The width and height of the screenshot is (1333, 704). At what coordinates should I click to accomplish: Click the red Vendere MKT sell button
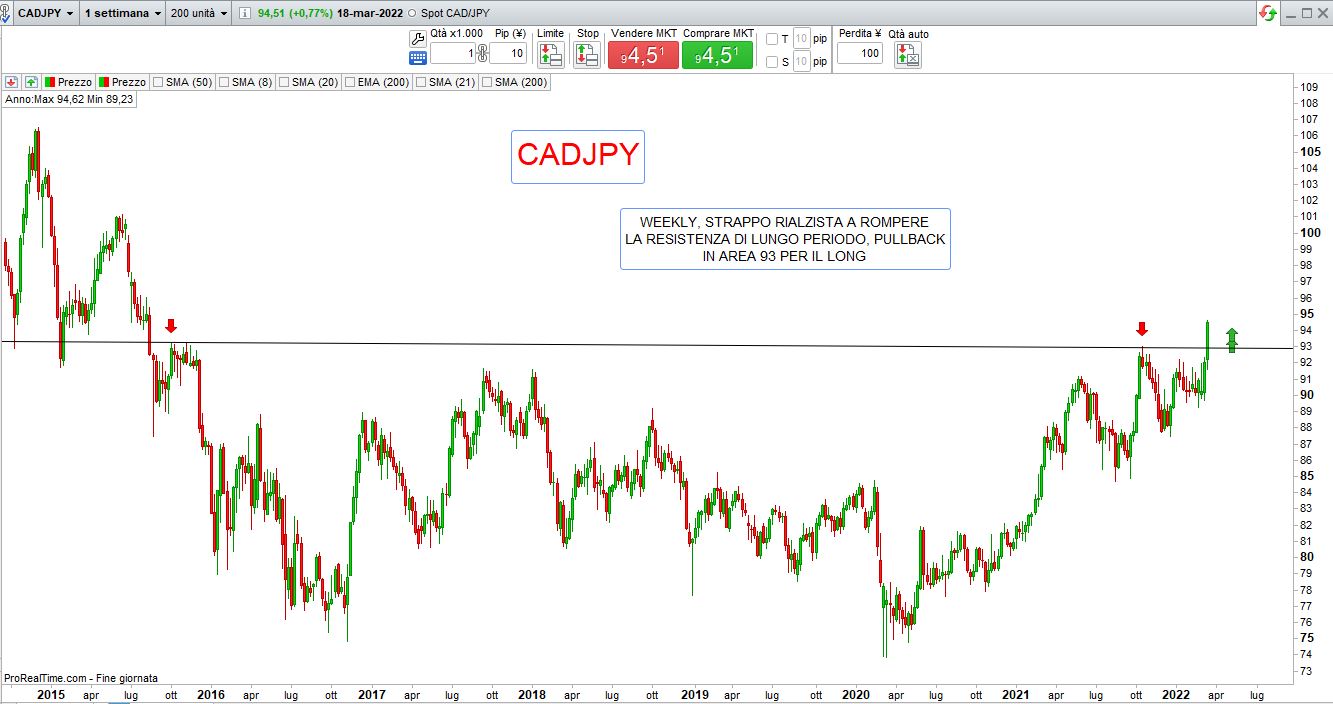(x=643, y=56)
